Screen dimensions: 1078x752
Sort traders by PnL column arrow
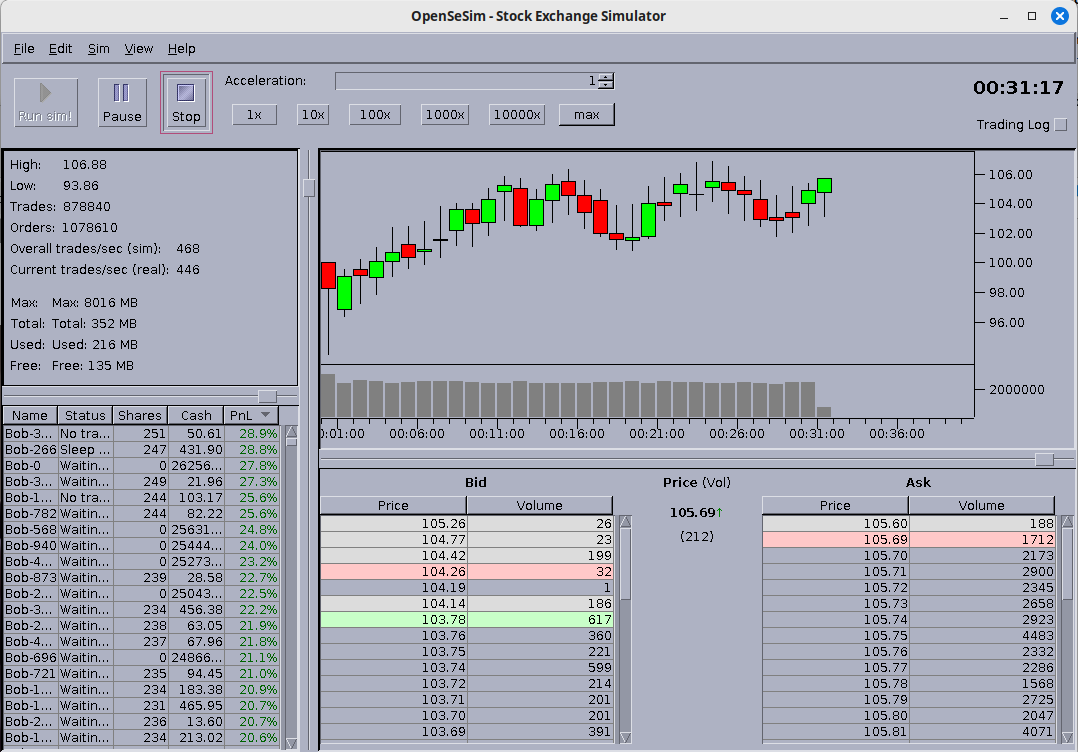point(265,415)
